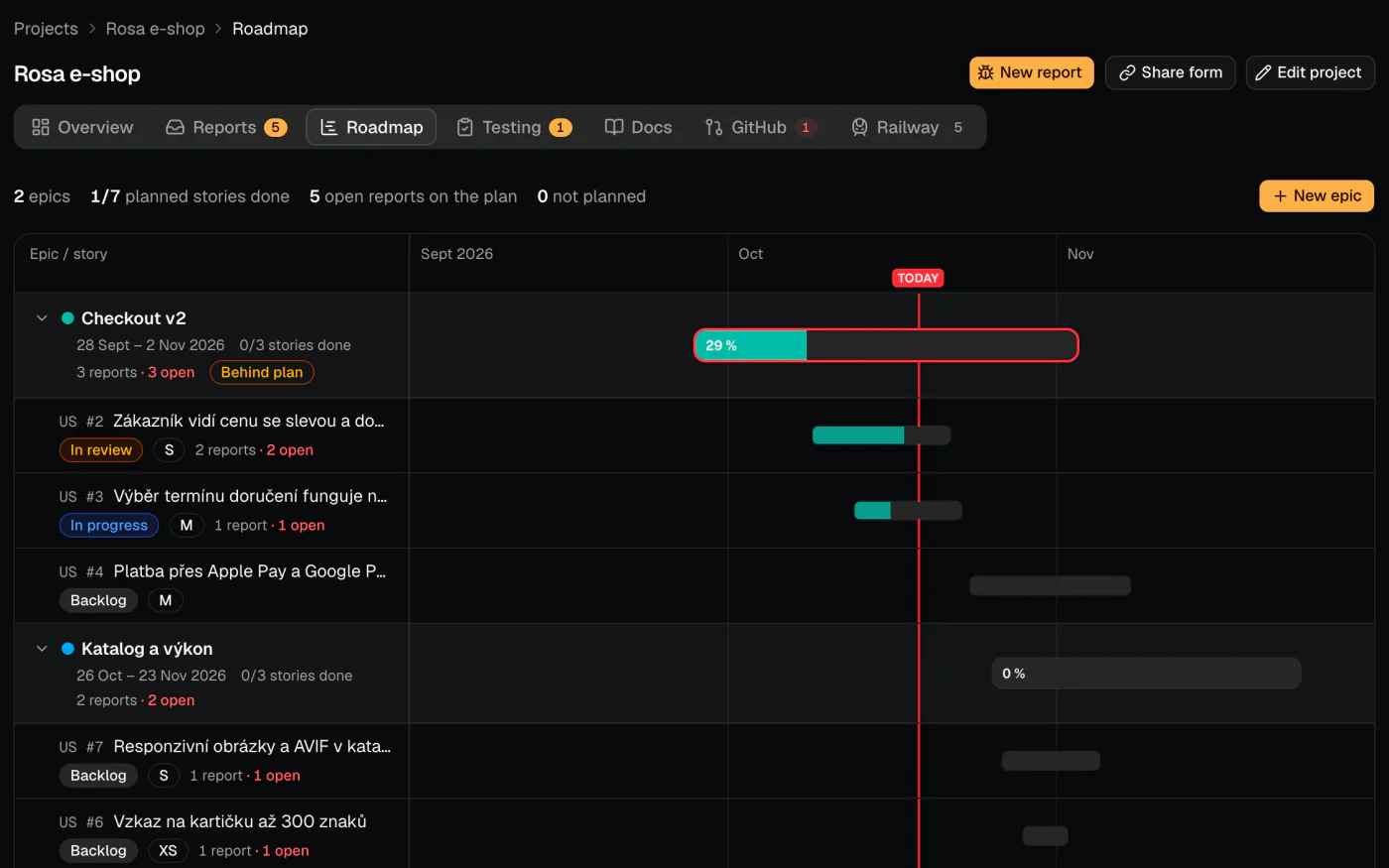Click the In review status badge
The image size is (1389, 868).
tap(101, 450)
